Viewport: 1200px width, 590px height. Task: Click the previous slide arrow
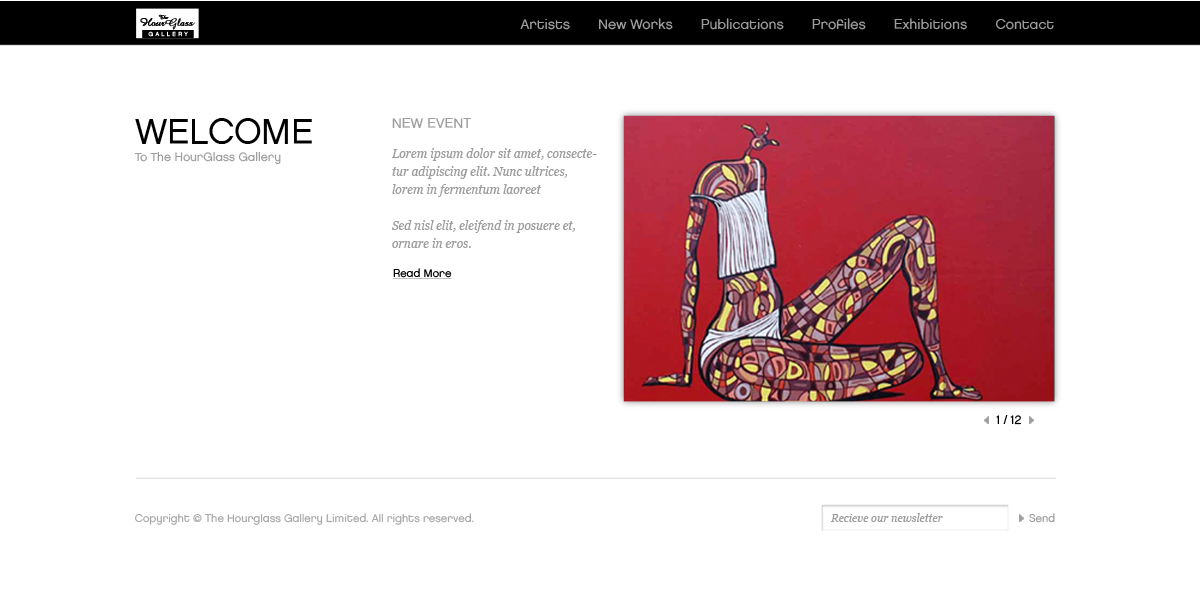click(985, 420)
